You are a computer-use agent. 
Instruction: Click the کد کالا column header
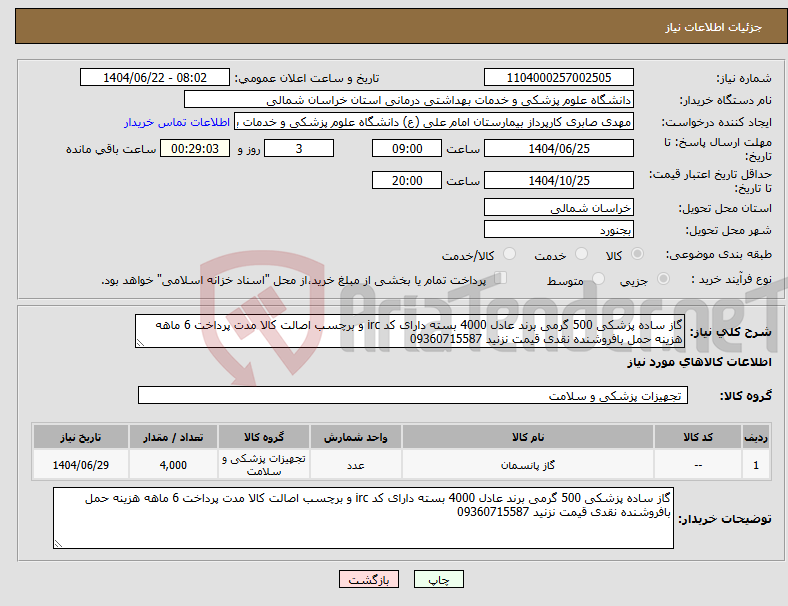[698, 437]
